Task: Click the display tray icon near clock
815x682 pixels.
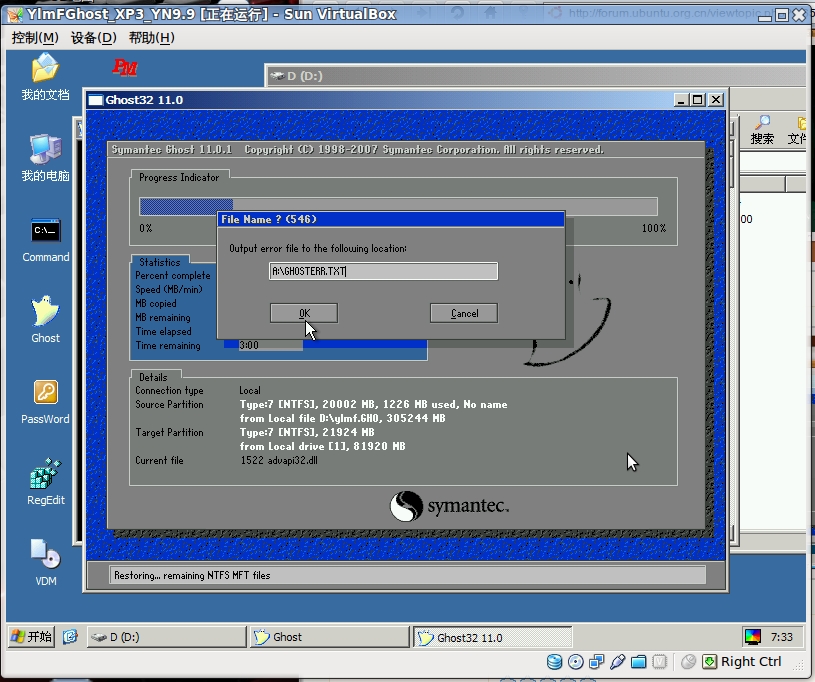Action: 753,637
